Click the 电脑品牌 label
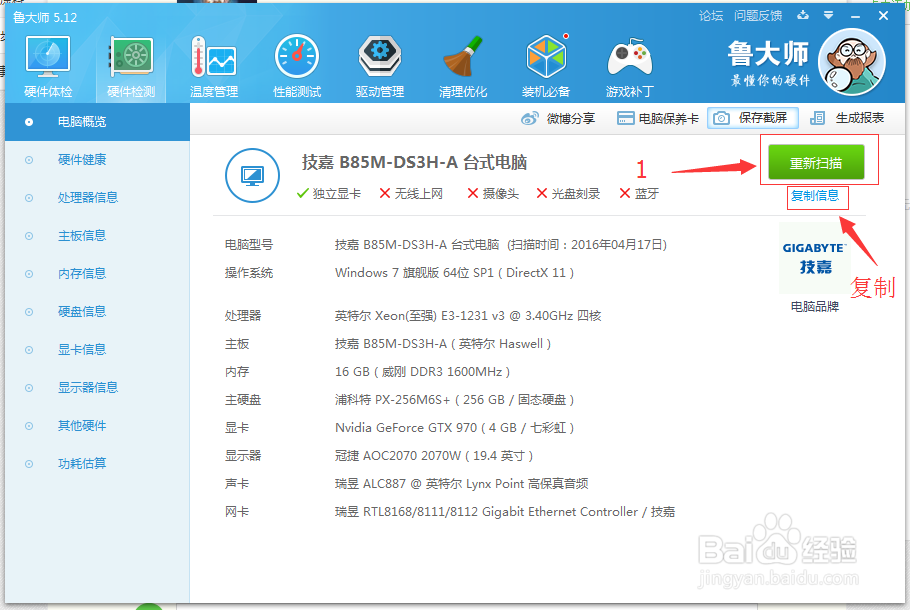This screenshot has width=910, height=610. coord(815,306)
